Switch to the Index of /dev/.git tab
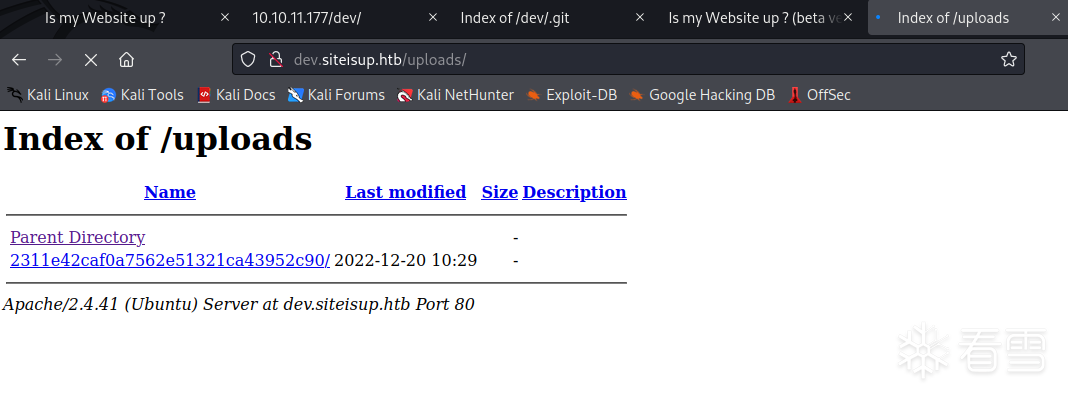This screenshot has height=403, width=1068. coord(524,17)
